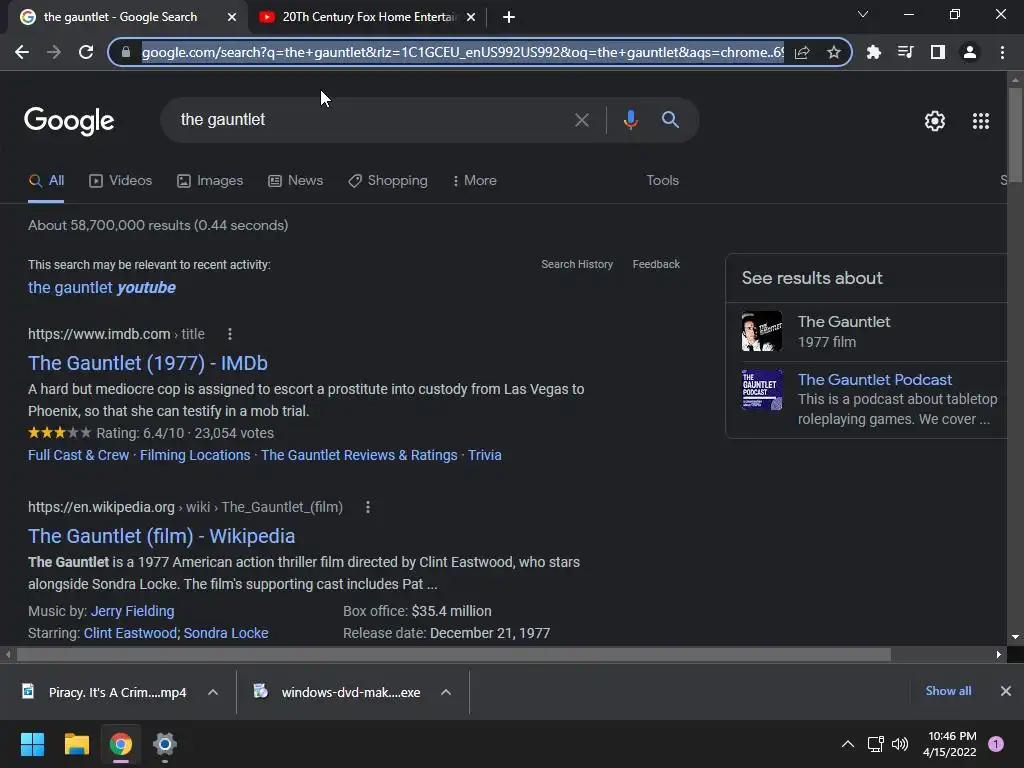1024x768 pixels.
Task: Select the Shopping search tab
Action: tap(388, 181)
